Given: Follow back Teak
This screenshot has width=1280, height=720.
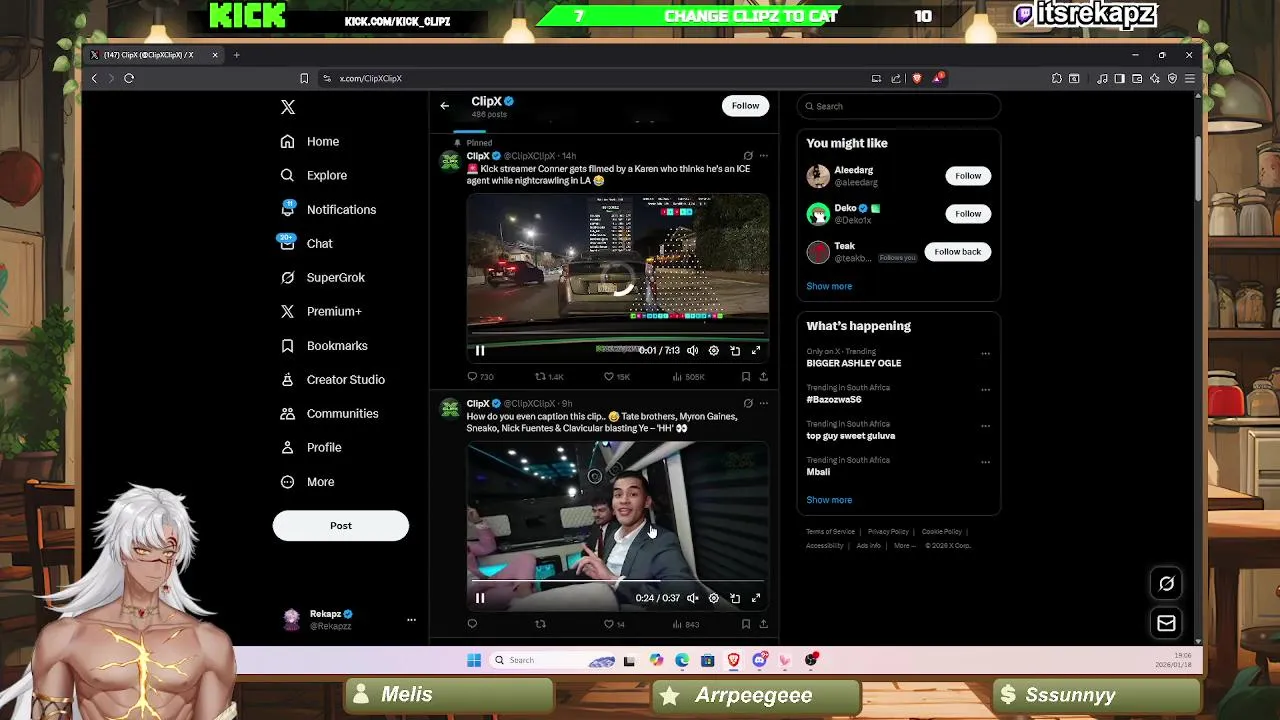Looking at the screenshot, I should click(x=958, y=251).
